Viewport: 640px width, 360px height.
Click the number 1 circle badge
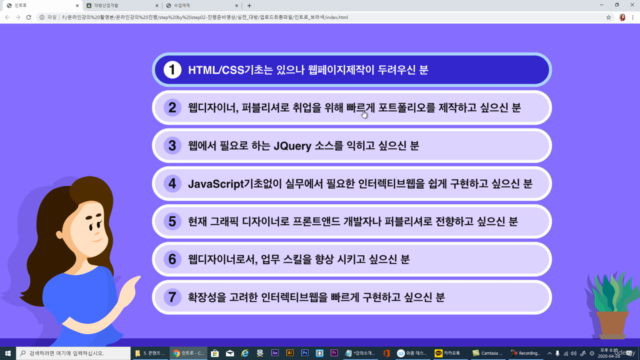click(172, 70)
